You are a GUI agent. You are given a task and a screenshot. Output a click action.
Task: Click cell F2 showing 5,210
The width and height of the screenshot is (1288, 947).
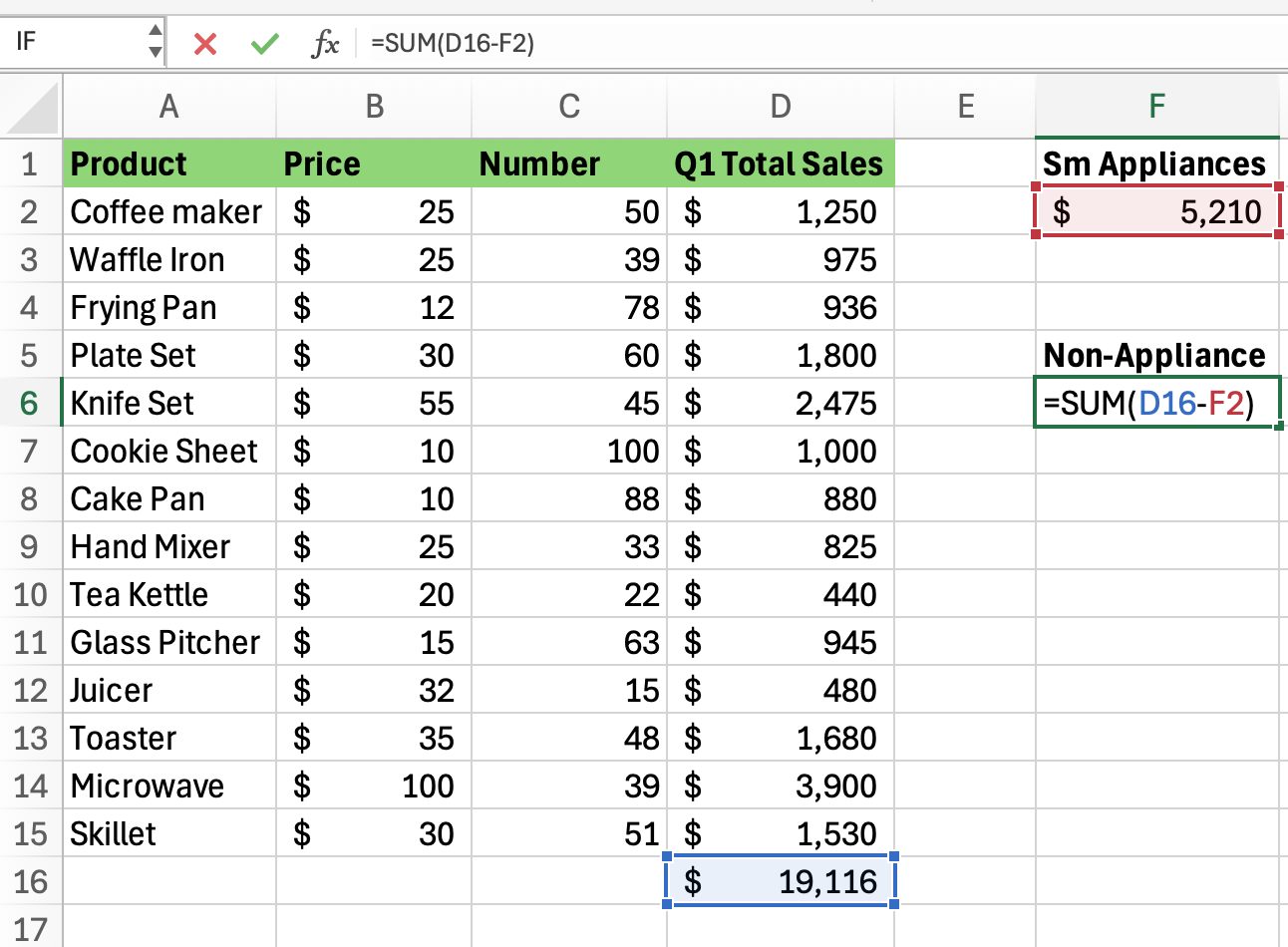(x=1156, y=211)
